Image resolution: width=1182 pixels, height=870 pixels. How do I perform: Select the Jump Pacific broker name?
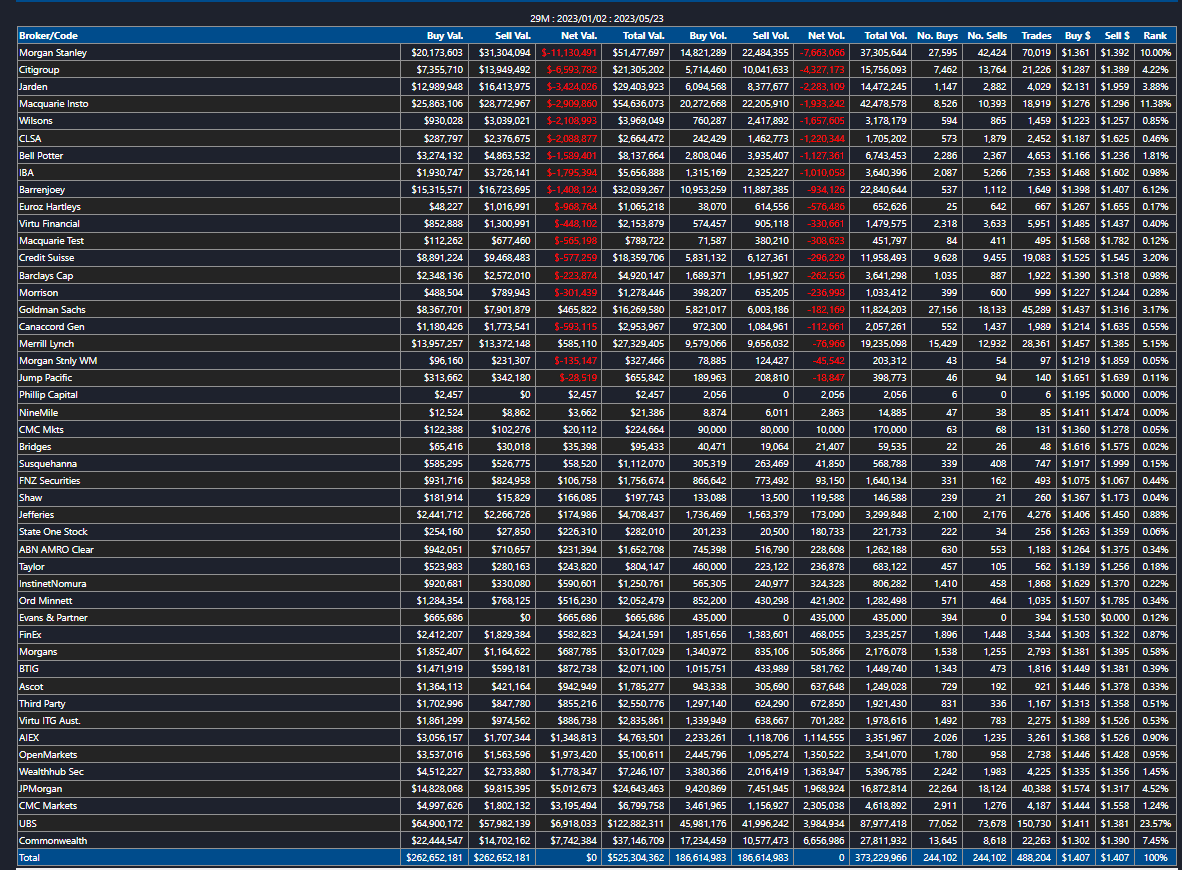pyautogui.click(x=45, y=378)
